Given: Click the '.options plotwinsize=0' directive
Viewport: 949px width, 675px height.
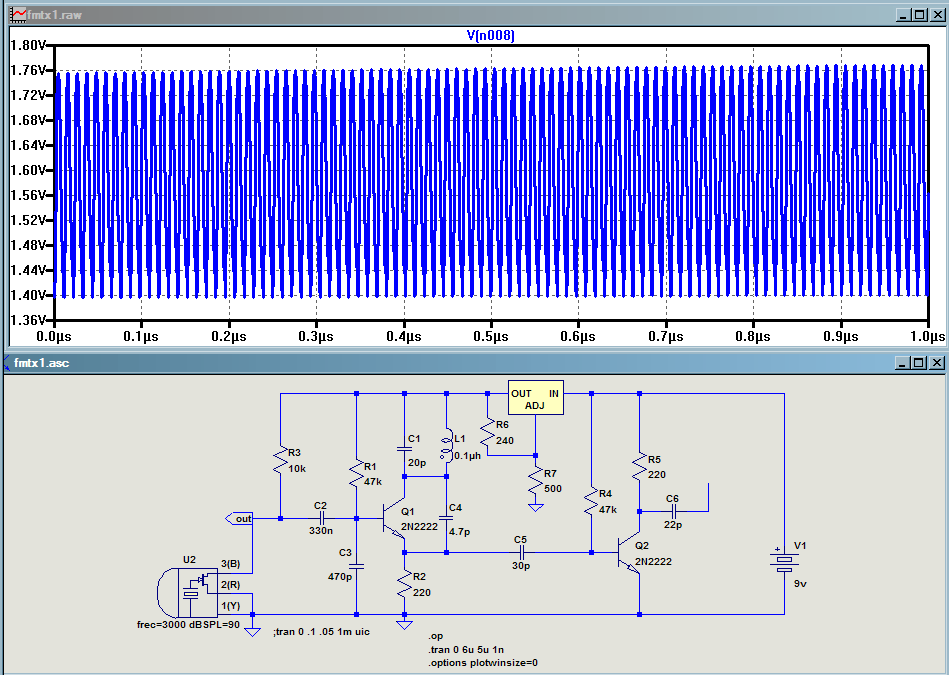Looking at the screenshot, I should pyautogui.click(x=483, y=663).
